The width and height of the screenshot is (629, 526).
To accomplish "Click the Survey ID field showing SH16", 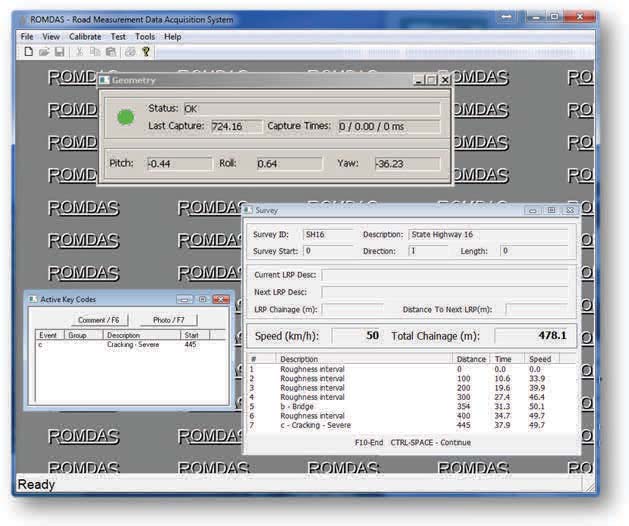I will (327, 234).
